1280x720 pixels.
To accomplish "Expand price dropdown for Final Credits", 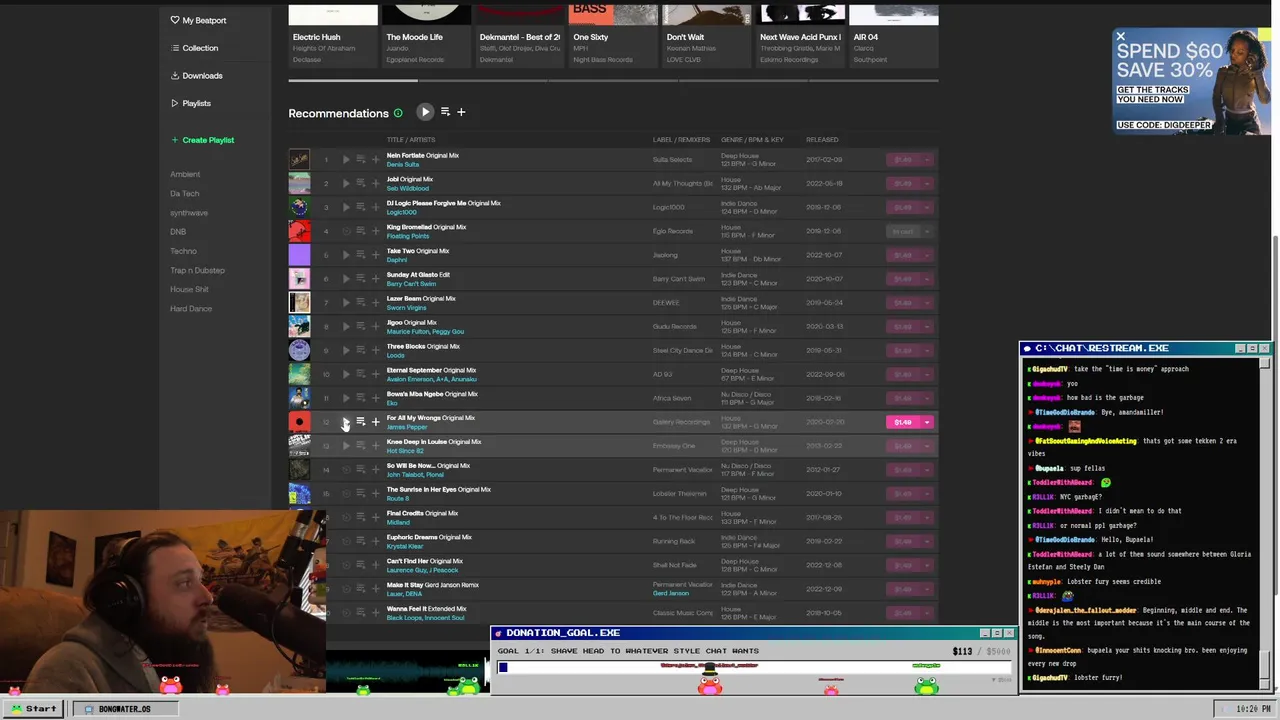I will (927, 517).
